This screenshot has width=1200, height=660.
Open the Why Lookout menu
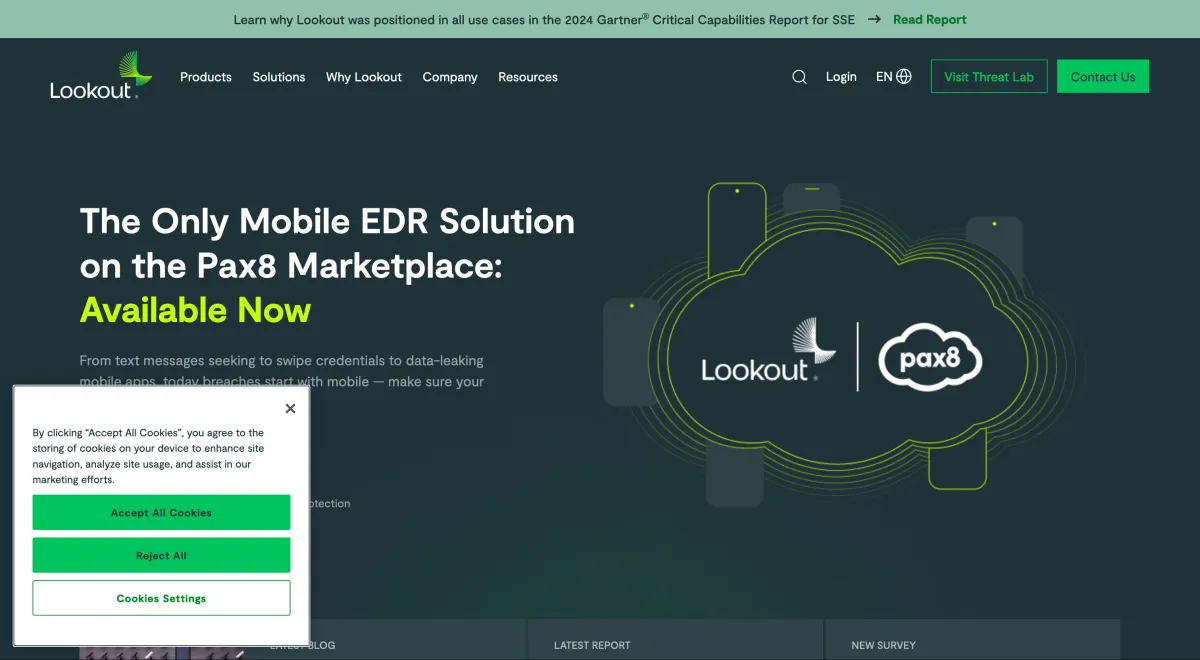click(364, 77)
